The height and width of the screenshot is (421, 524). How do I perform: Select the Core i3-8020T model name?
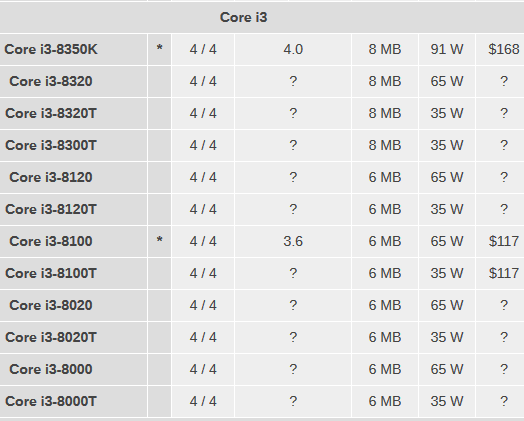[x=51, y=337]
